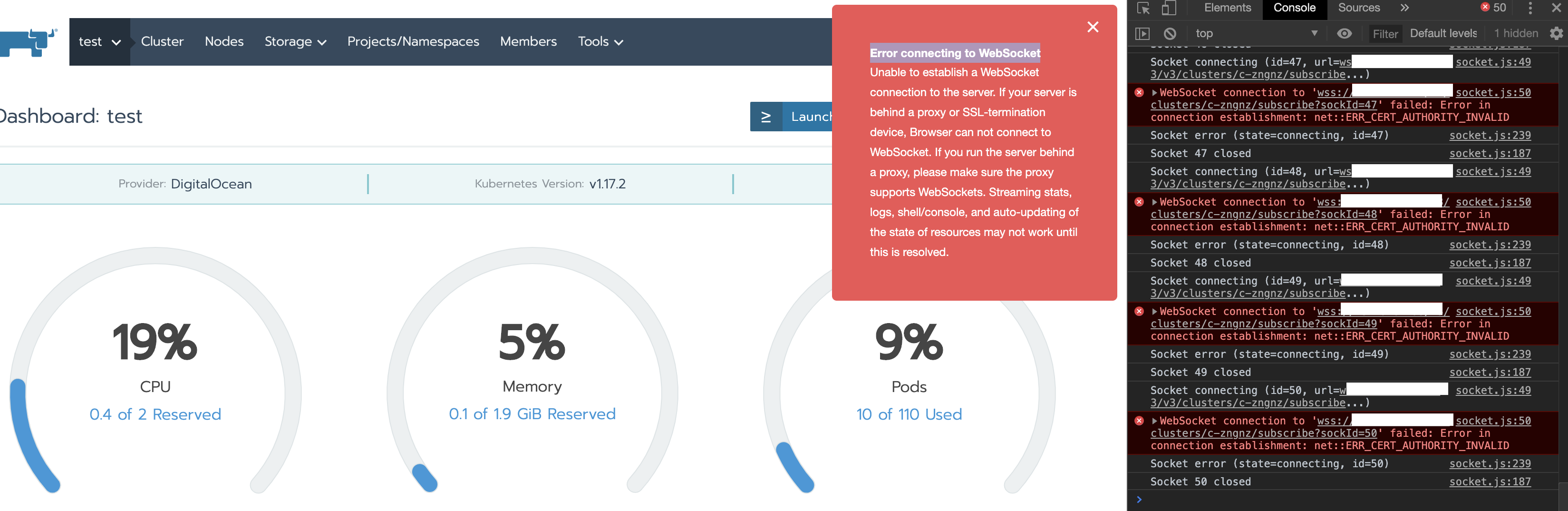Open the Members page
The width and height of the screenshot is (1568, 511).
(528, 41)
